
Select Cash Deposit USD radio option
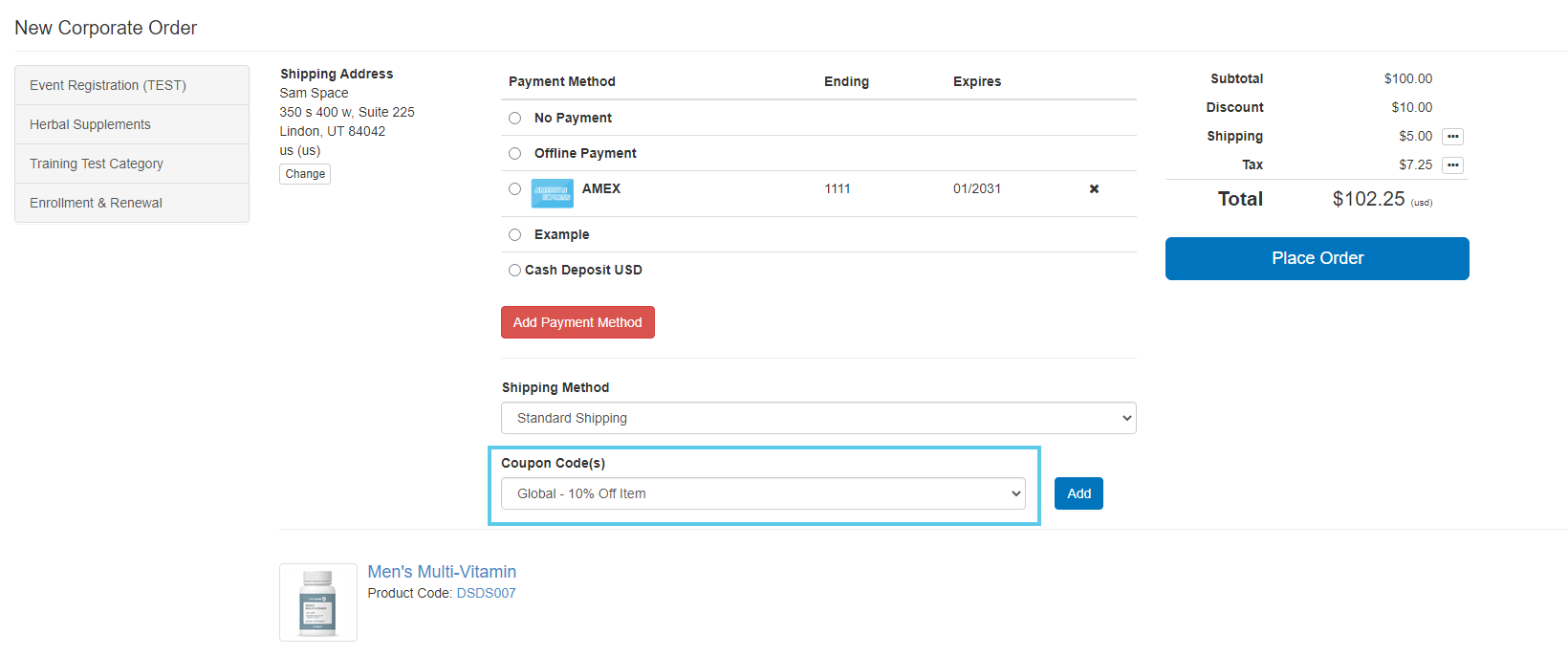(514, 271)
